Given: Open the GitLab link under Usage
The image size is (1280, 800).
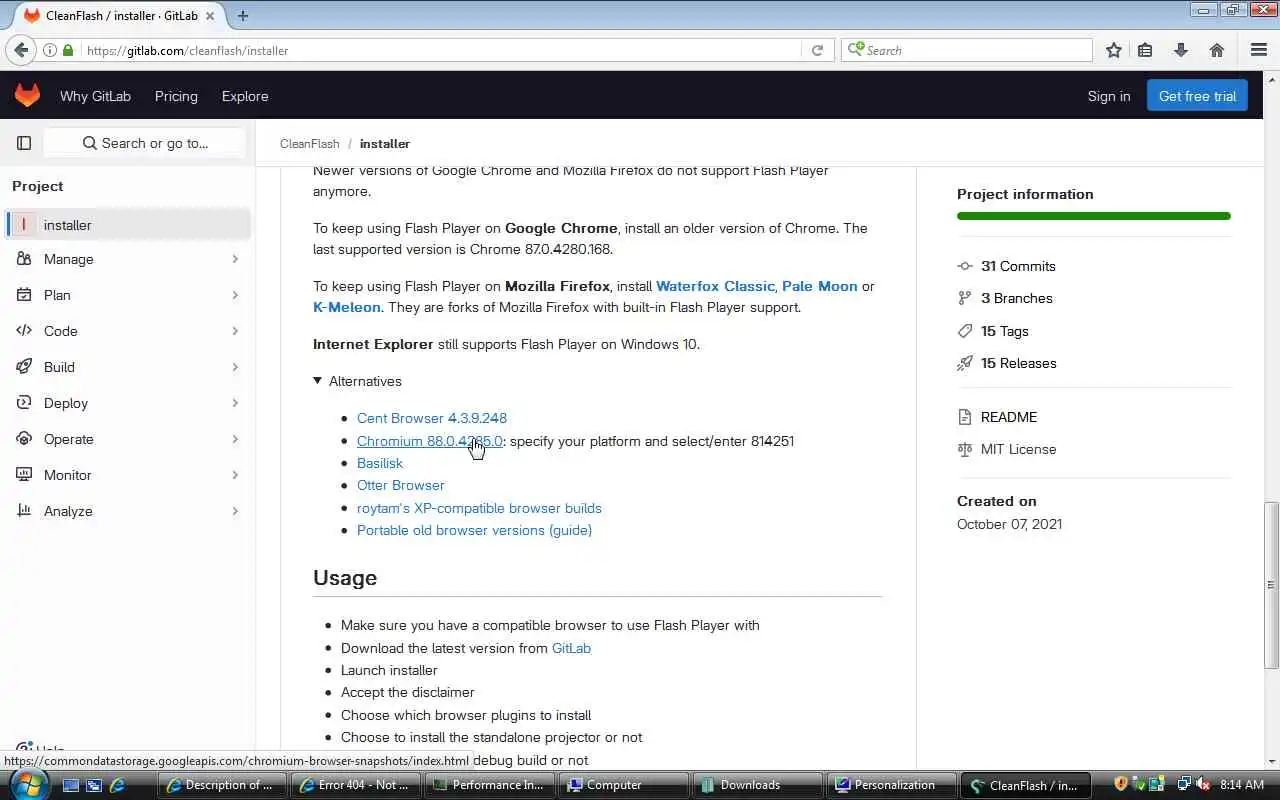Looking at the screenshot, I should [571, 648].
